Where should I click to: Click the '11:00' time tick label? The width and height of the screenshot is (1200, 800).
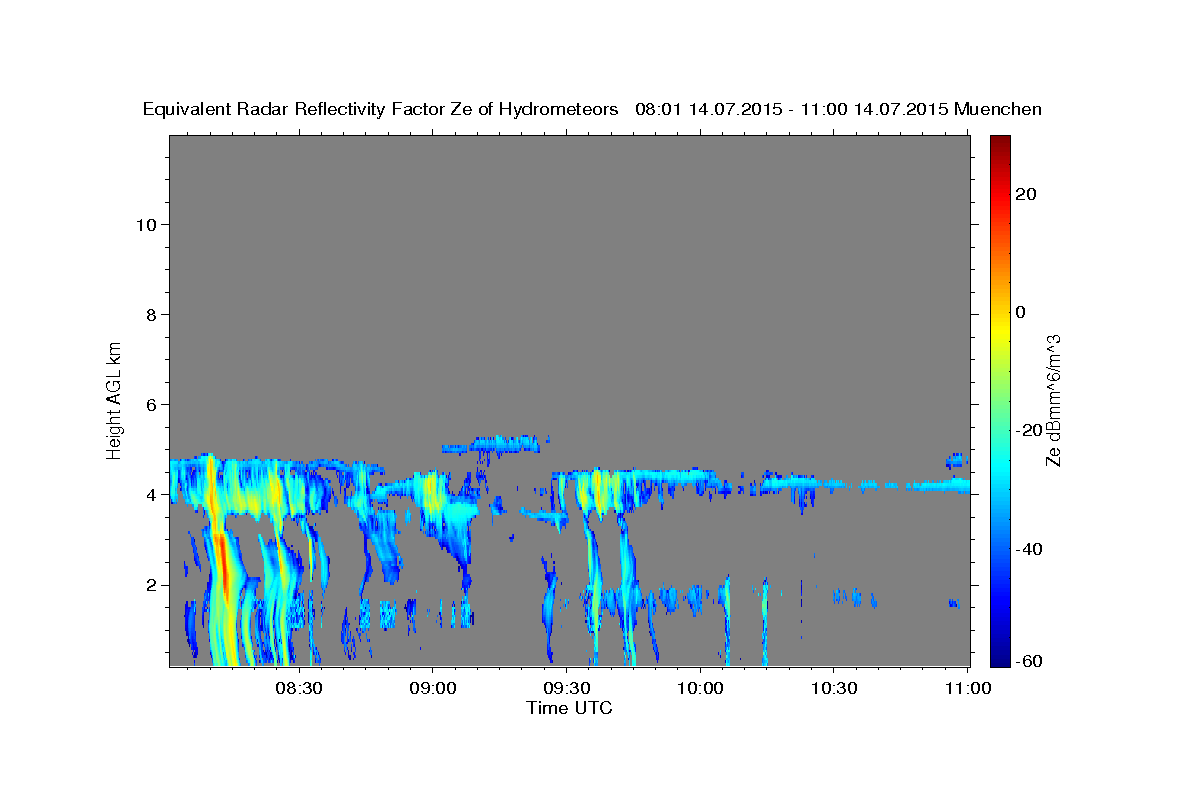(968, 688)
